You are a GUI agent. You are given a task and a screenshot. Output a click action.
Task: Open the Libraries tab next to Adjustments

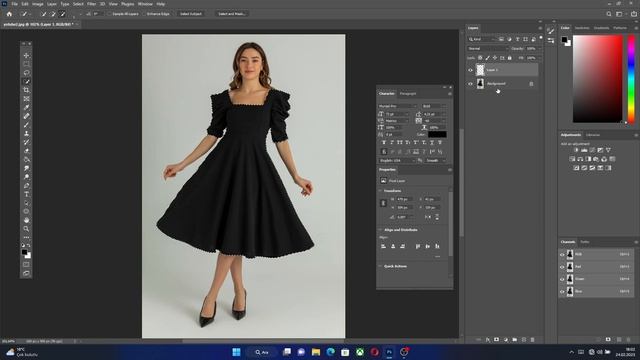click(x=593, y=135)
